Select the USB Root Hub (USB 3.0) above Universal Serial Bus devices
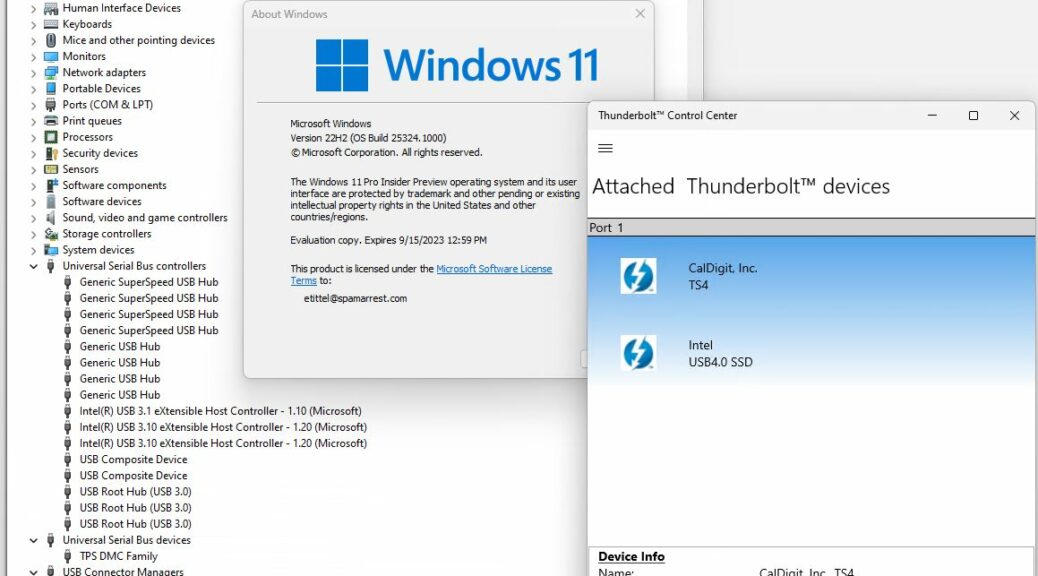 136,524
